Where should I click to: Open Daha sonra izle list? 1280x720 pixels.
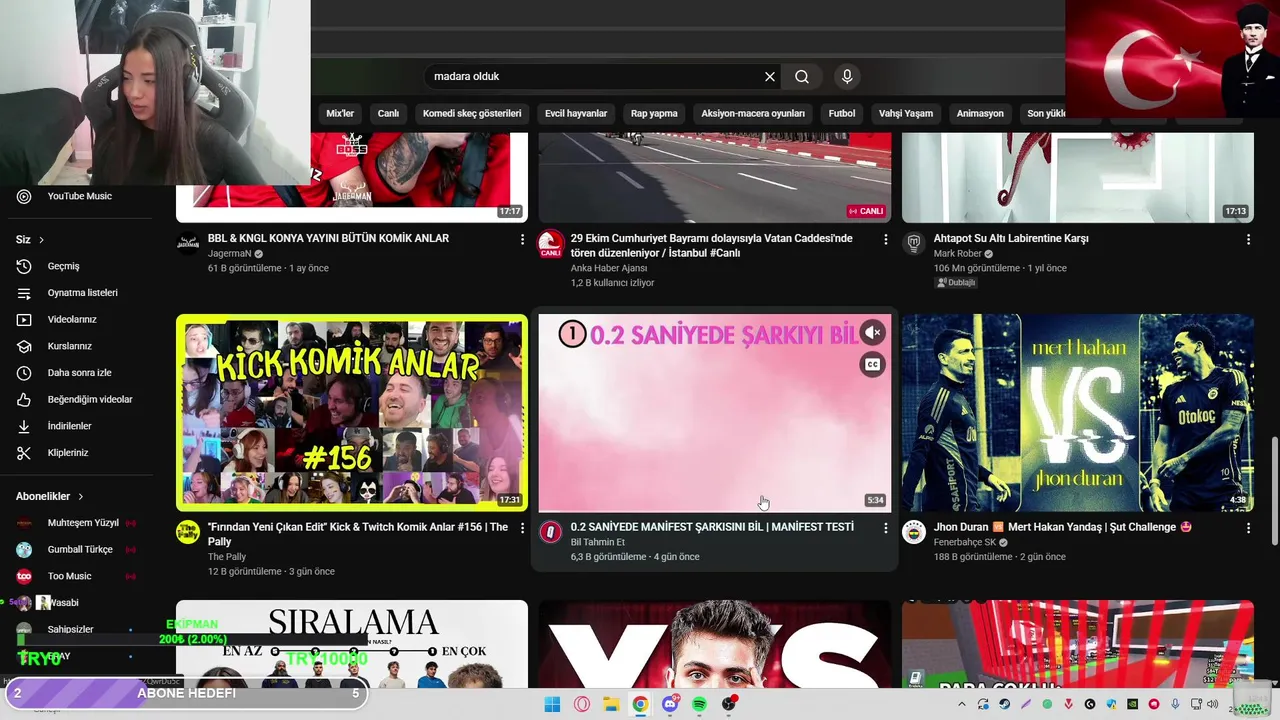click(x=80, y=373)
